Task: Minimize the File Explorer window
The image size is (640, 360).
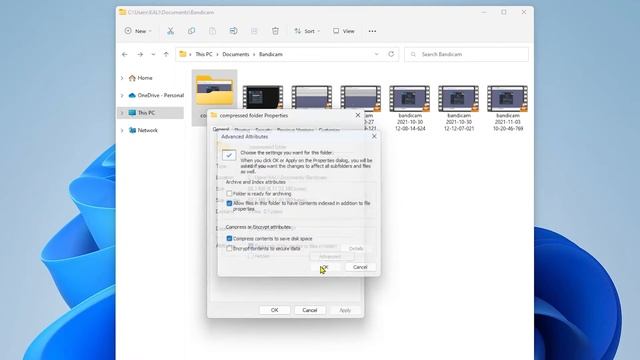Action: pos(484,12)
